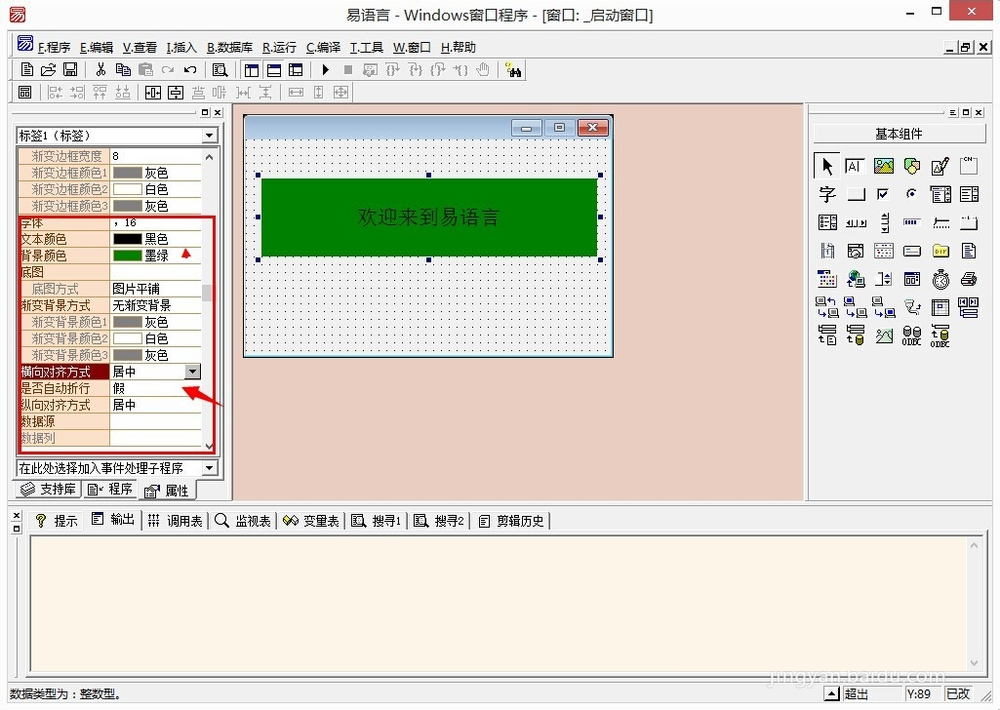Image resolution: width=1000 pixels, height=710 pixels.
Task: Click the property list scroll-up arrow
Action: pyautogui.click(x=209, y=156)
